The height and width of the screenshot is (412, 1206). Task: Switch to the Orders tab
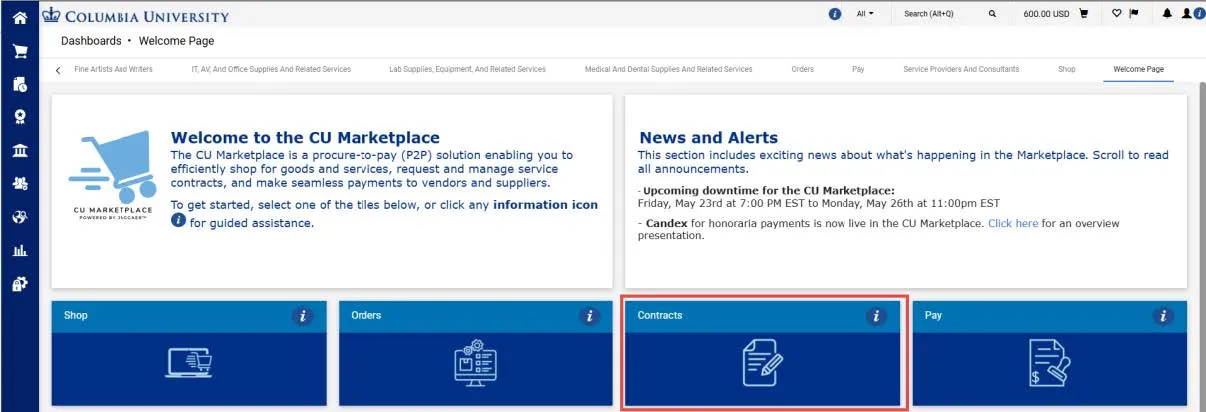pyautogui.click(x=802, y=69)
